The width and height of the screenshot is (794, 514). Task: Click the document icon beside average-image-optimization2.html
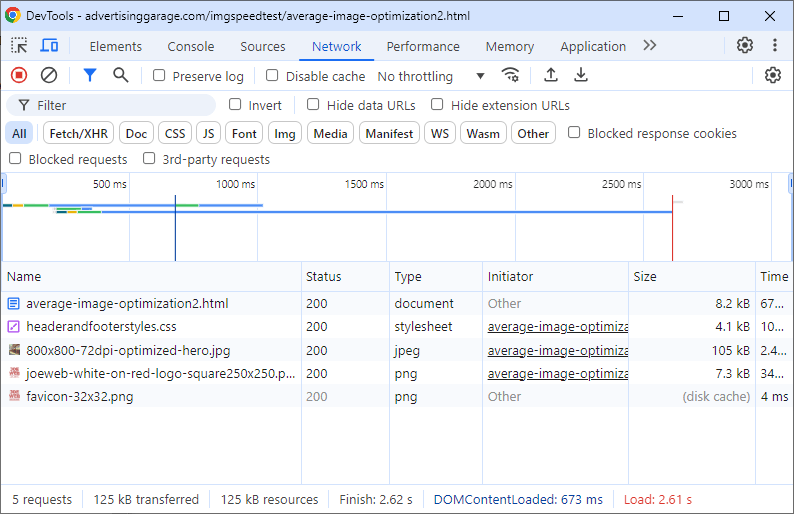[x=14, y=304]
